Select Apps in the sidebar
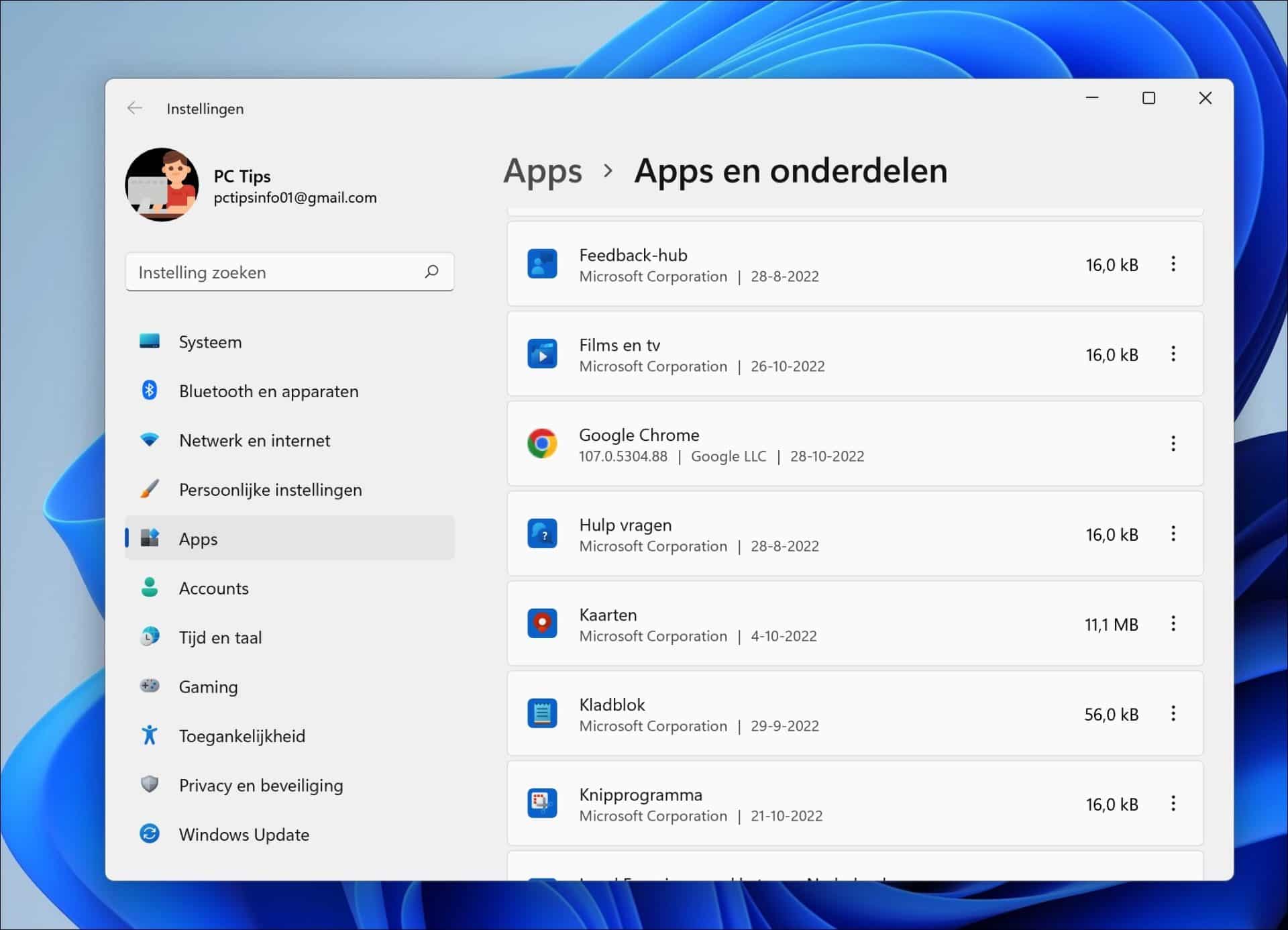 (197, 539)
